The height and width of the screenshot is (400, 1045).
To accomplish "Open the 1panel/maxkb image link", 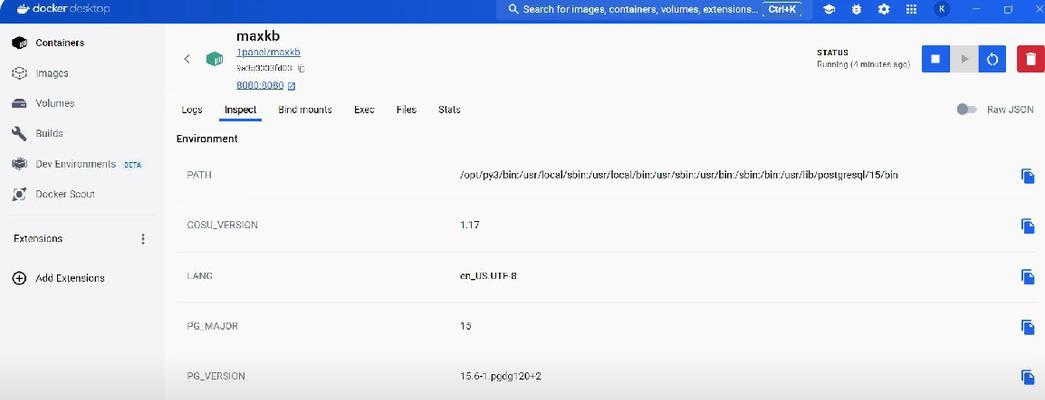I will click(269, 52).
